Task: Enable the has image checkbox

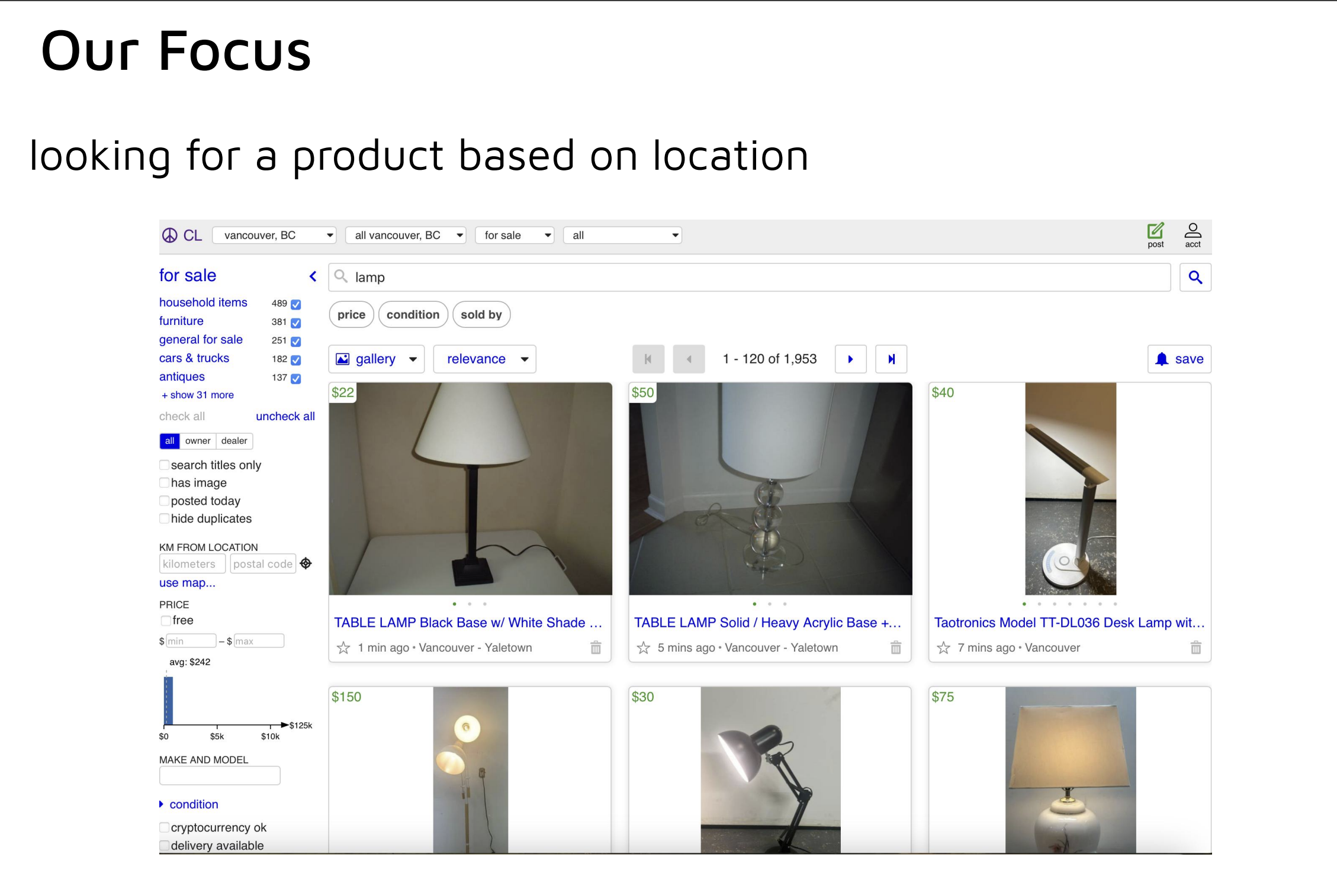Action: (165, 483)
